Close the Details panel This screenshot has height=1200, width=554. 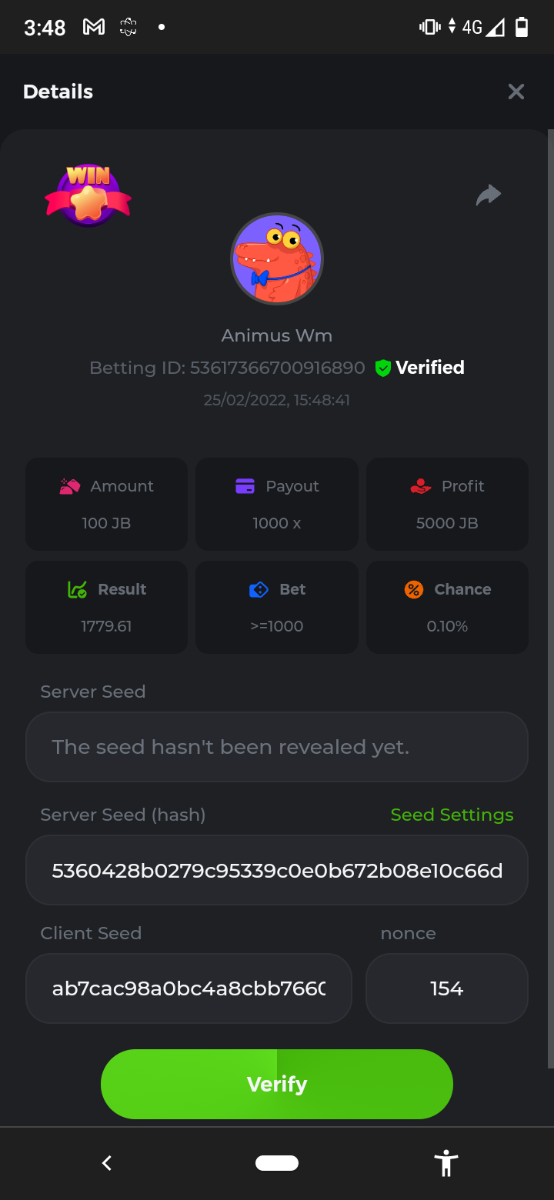[x=516, y=92]
